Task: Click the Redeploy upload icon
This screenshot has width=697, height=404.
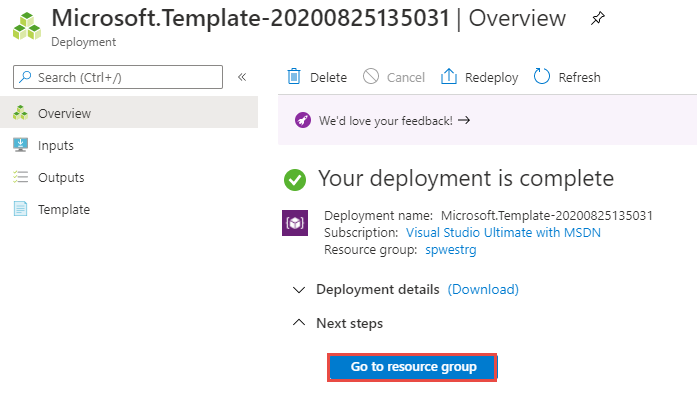Action: (x=449, y=77)
